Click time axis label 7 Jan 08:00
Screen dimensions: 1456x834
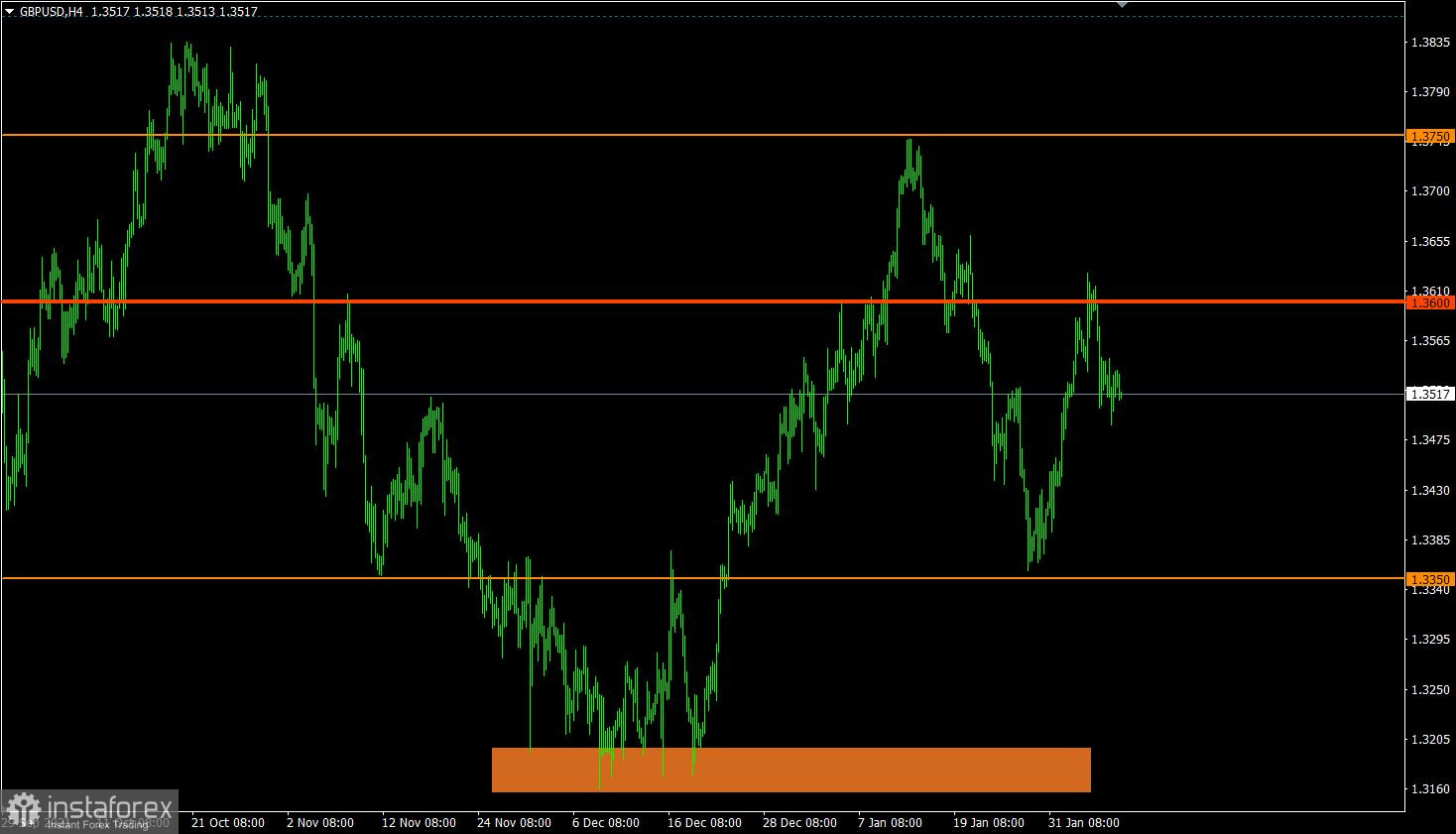pos(891,823)
